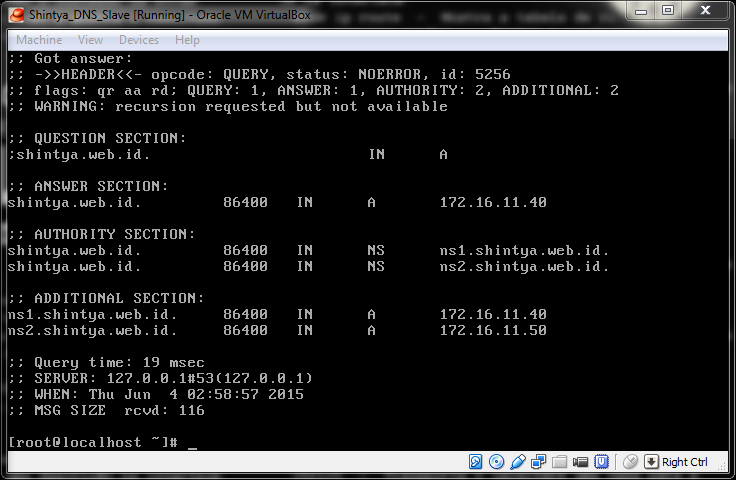The image size is (736, 480).
Task: Minimize the VirtualBox VM window
Action: (x=641, y=10)
